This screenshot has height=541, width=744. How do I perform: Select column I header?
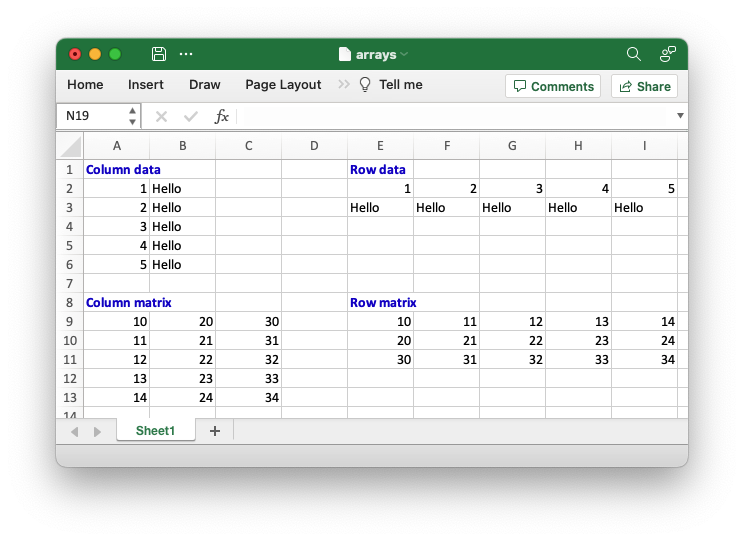(644, 146)
